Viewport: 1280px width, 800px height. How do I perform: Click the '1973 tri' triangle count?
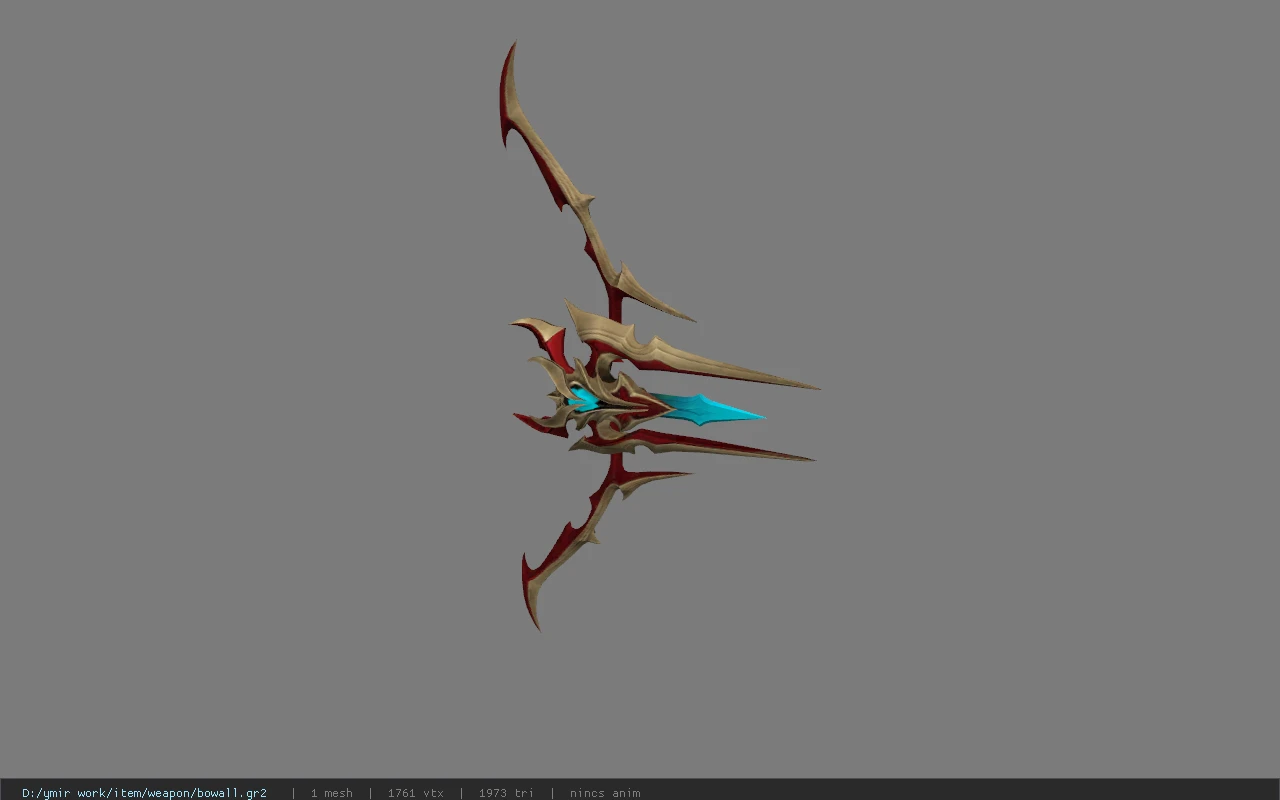(x=506, y=793)
